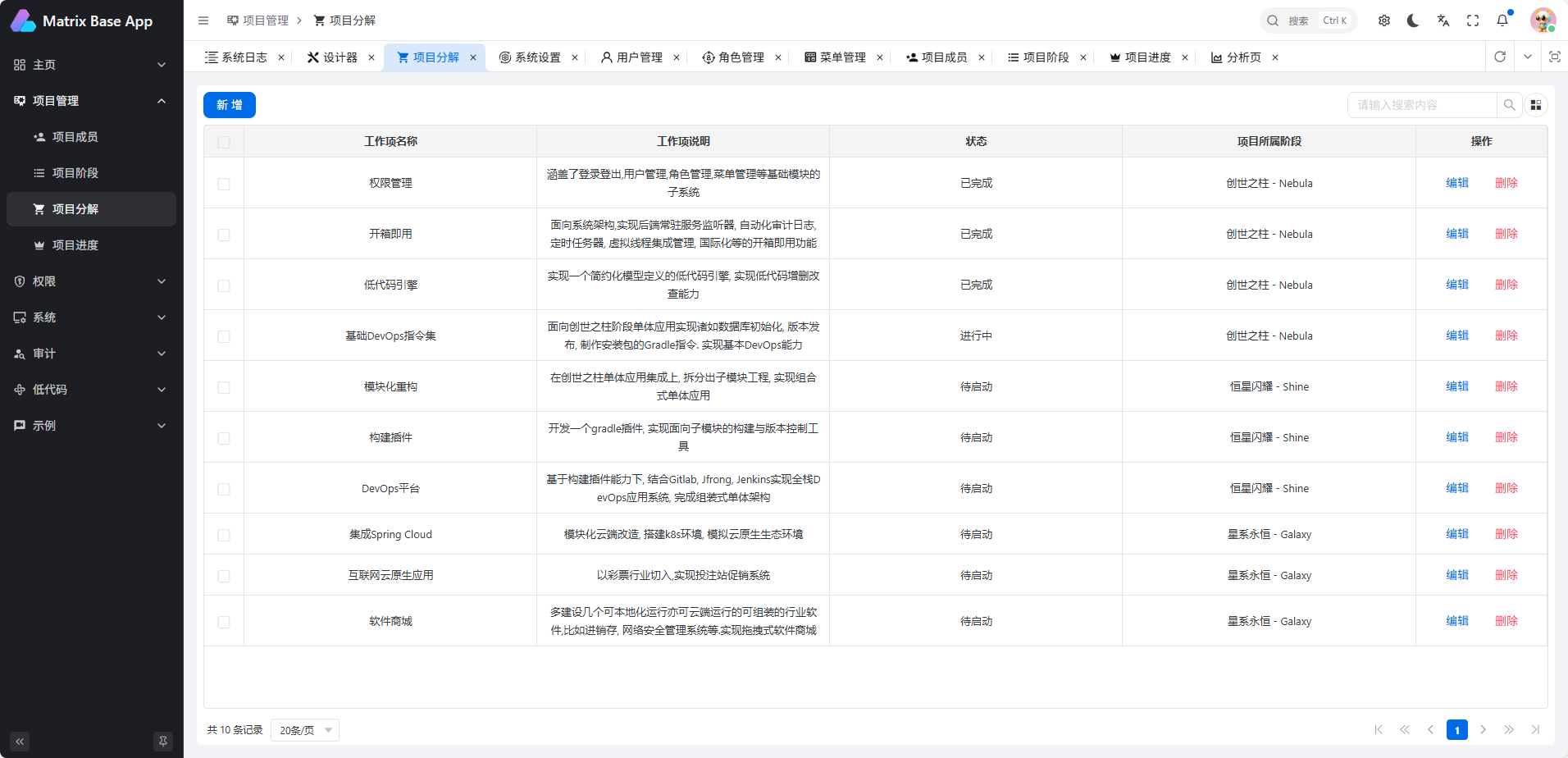The width and height of the screenshot is (1568, 758).
Task: Check the 权限管理 row checkbox
Action: 224,184
